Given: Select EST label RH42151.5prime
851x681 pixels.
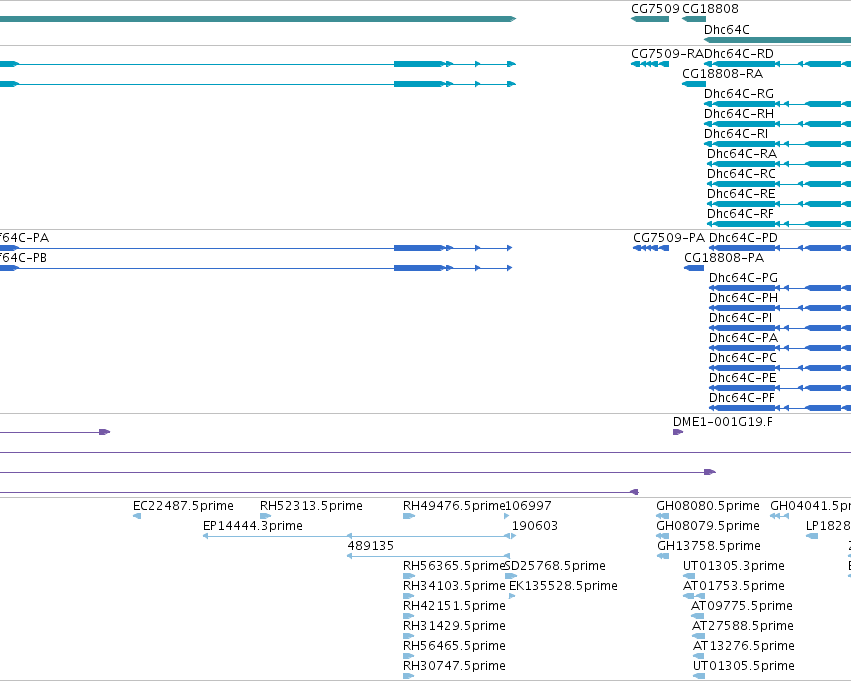Looking at the screenshot, I should 454,607.
